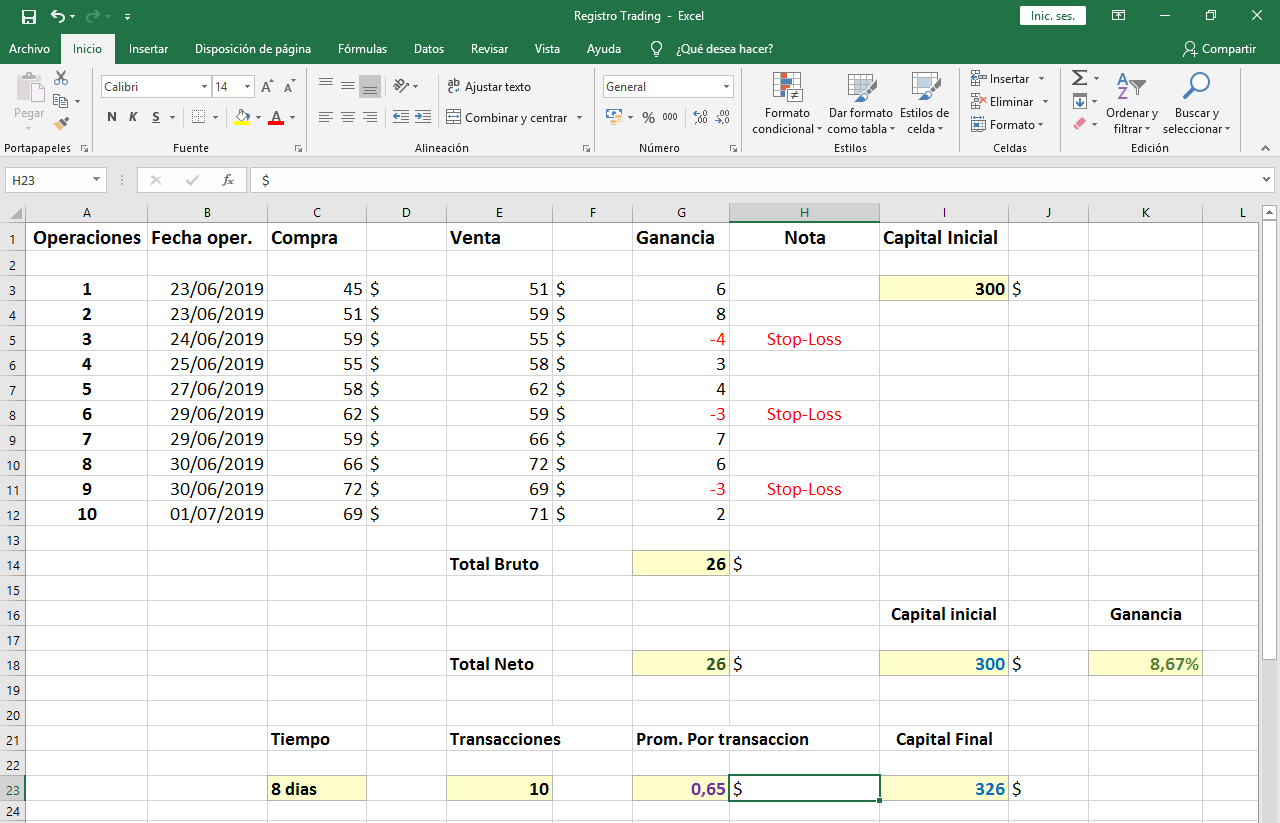Switch to the Fórmulas tab
1280x823 pixels.
coord(362,49)
